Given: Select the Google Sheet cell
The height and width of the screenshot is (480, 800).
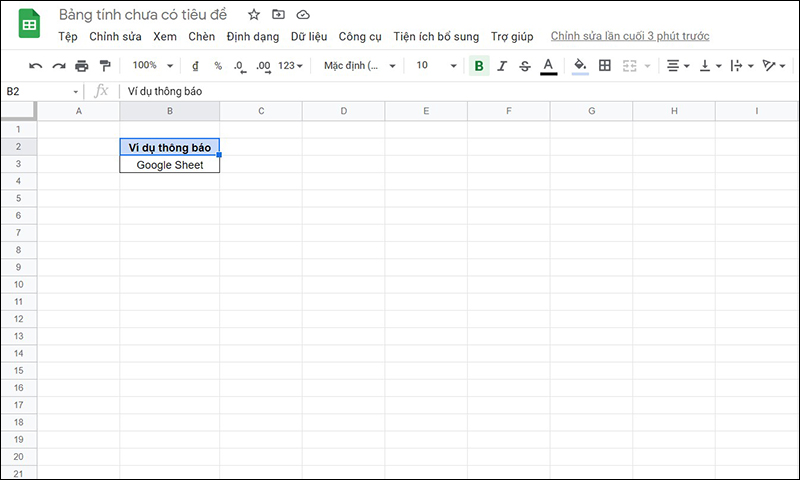Looking at the screenshot, I should click(170, 164).
